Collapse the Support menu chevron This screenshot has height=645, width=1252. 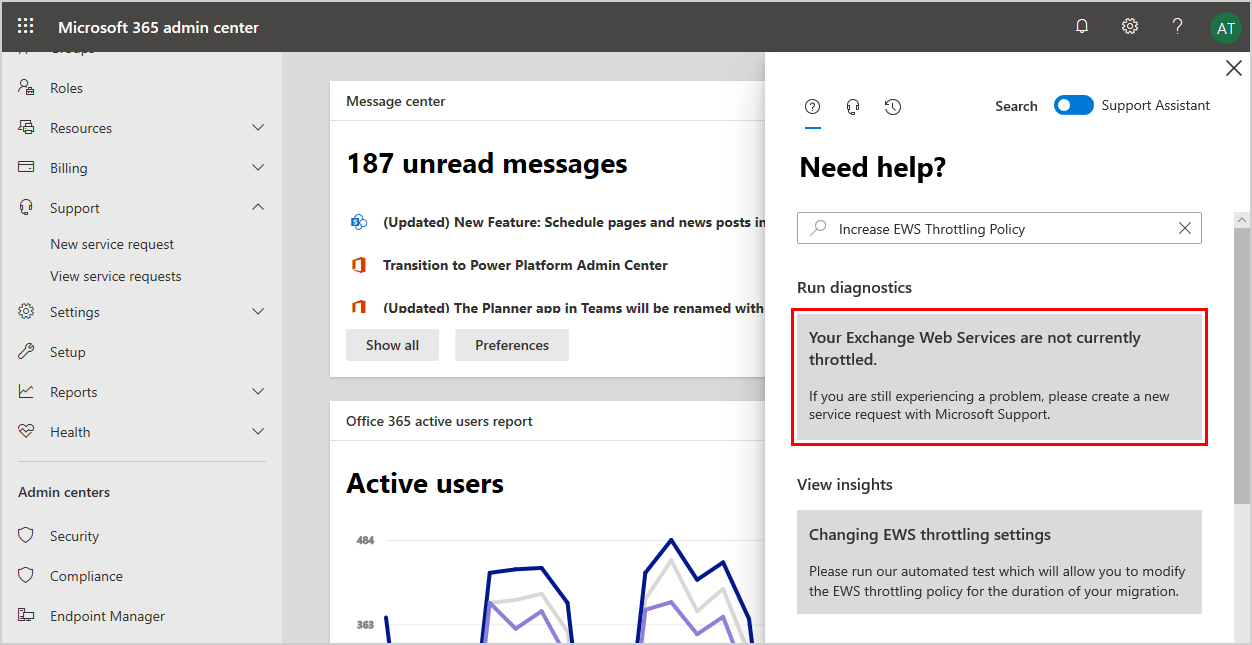point(258,208)
